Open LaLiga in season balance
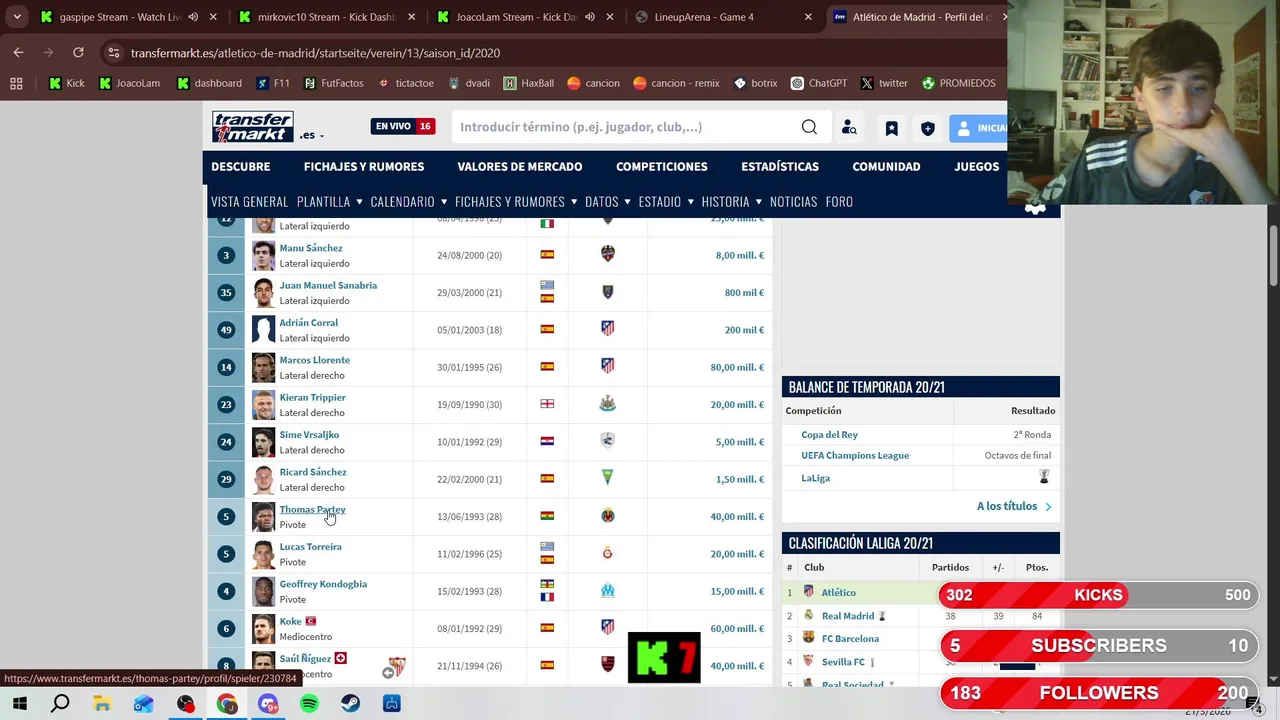The width and height of the screenshot is (1280, 720). click(x=815, y=478)
